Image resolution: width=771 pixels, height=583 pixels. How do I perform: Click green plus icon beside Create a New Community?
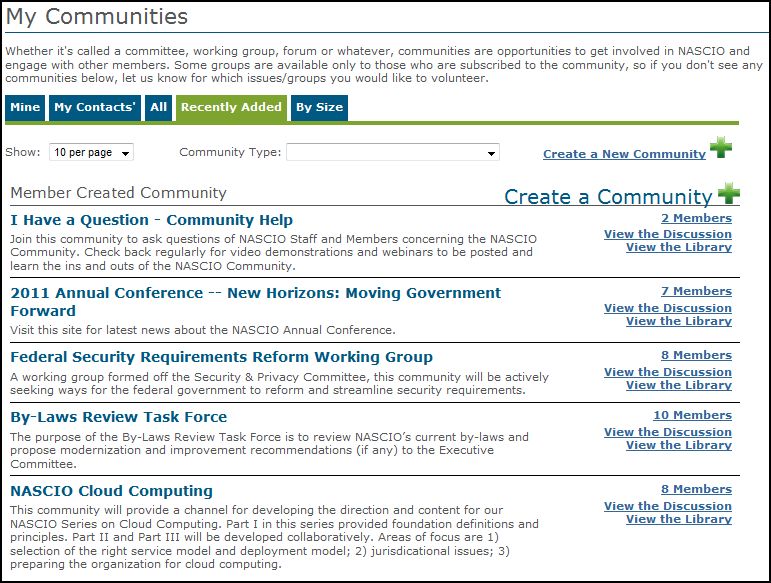721,147
